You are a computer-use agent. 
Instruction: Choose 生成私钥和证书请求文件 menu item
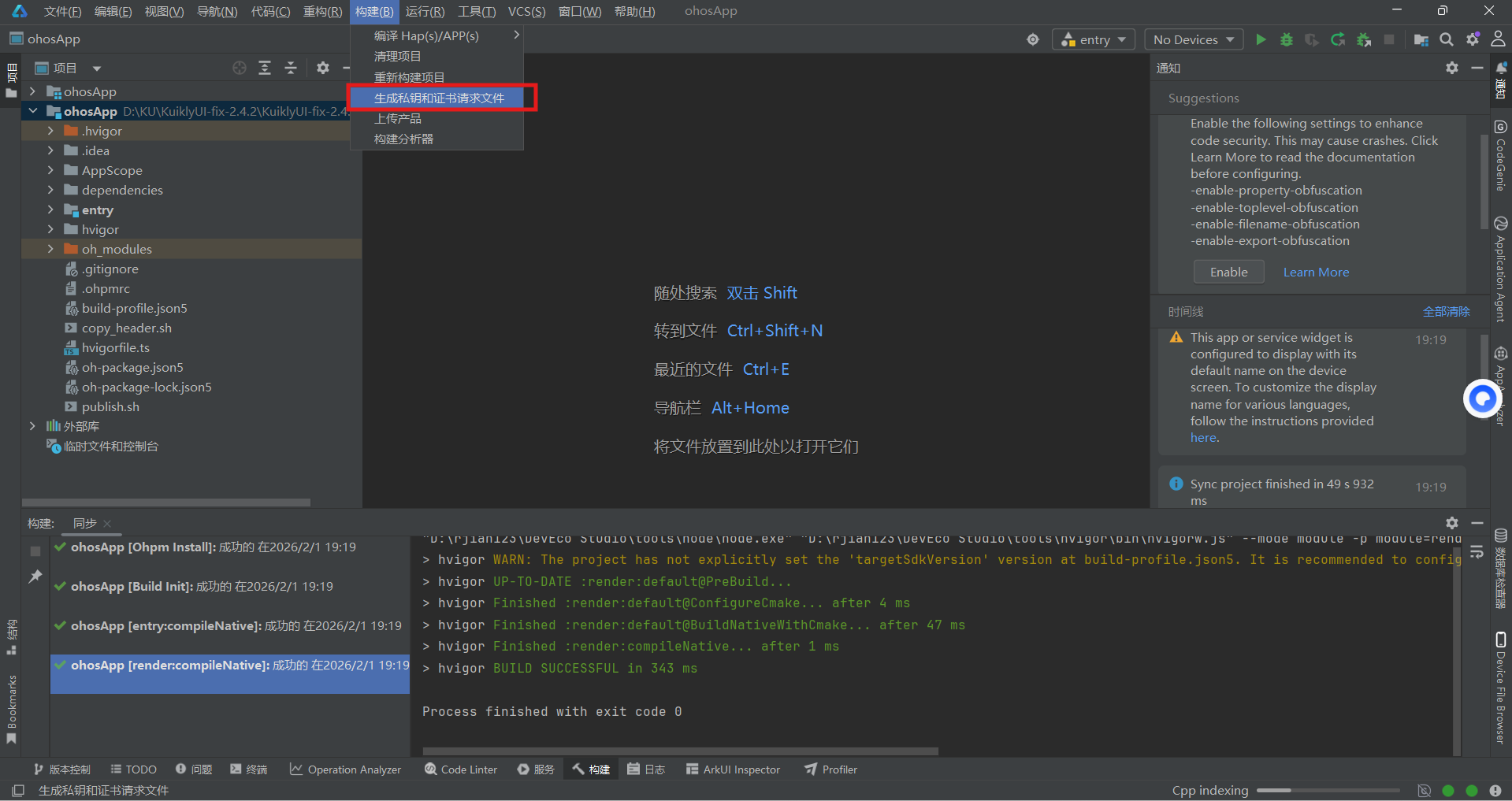pyautogui.click(x=437, y=98)
